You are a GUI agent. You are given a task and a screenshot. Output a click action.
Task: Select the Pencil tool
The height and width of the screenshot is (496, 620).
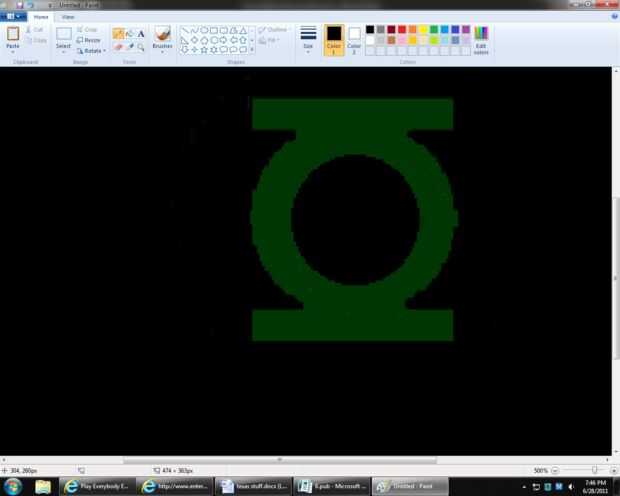click(x=118, y=34)
